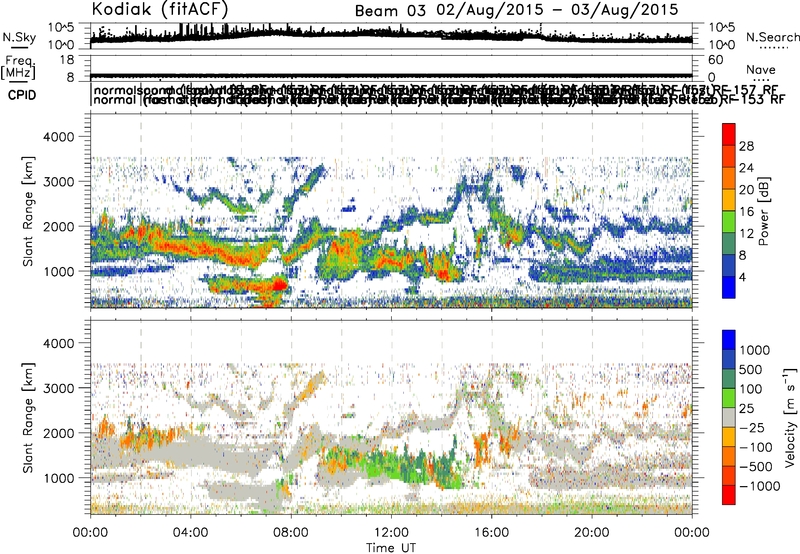Click the '18' tick on the frequency axis

pyautogui.click(x=67, y=60)
